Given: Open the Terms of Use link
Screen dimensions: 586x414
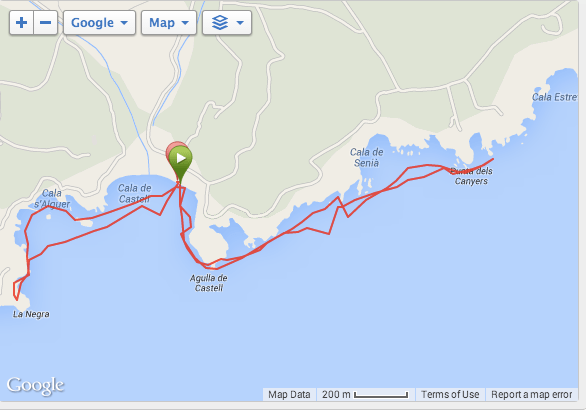Looking at the screenshot, I should coord(450,395).
